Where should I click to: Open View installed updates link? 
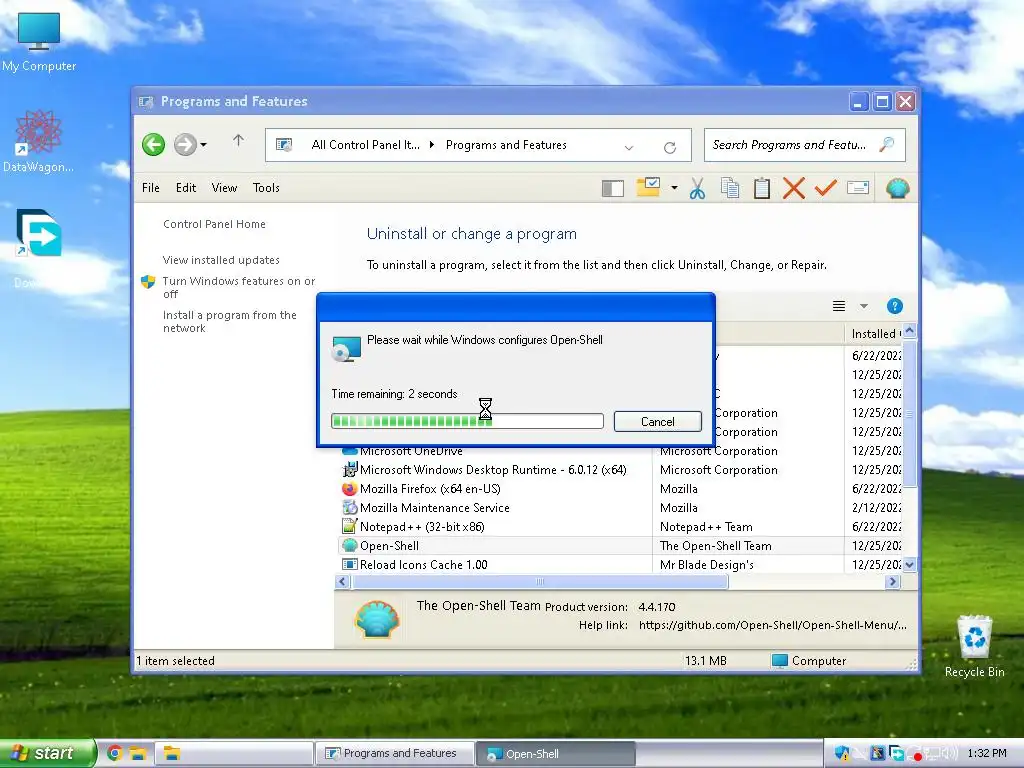[221, 260]
